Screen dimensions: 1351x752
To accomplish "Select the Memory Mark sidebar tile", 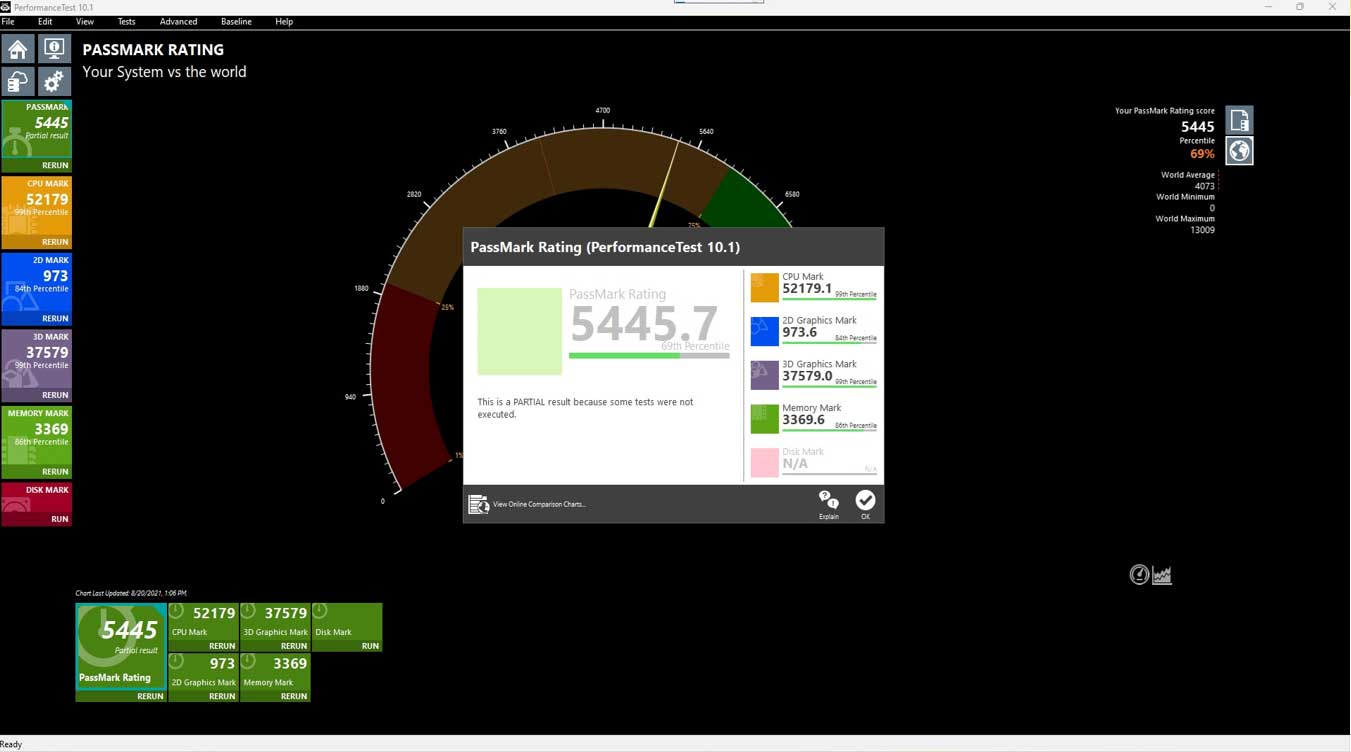I will click(37, 435).
